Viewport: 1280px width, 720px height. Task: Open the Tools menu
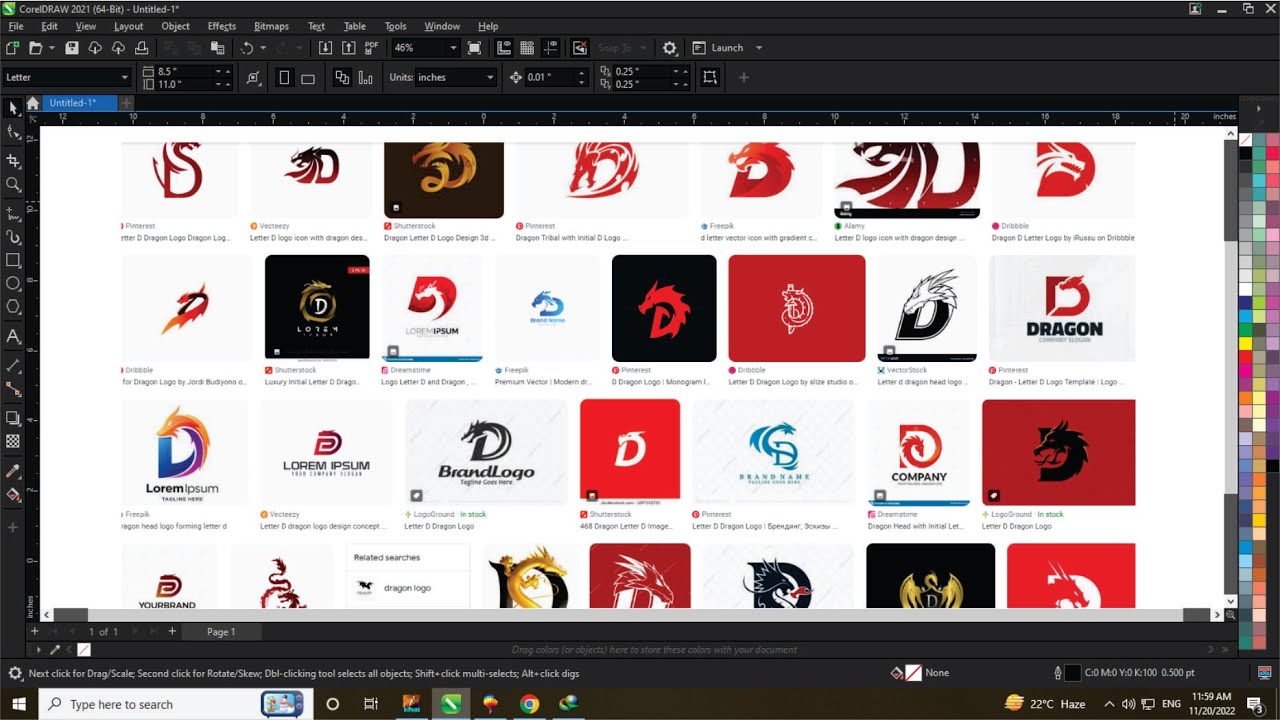(396, 26)
